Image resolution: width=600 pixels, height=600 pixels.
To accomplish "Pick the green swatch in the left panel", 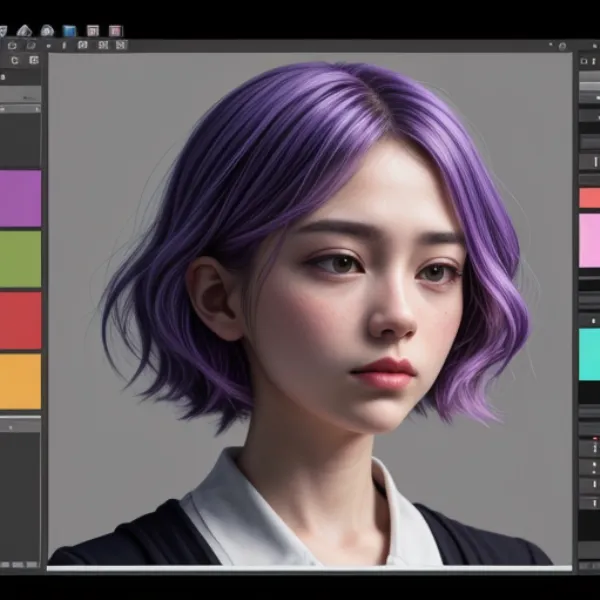I will coord(20,259).
